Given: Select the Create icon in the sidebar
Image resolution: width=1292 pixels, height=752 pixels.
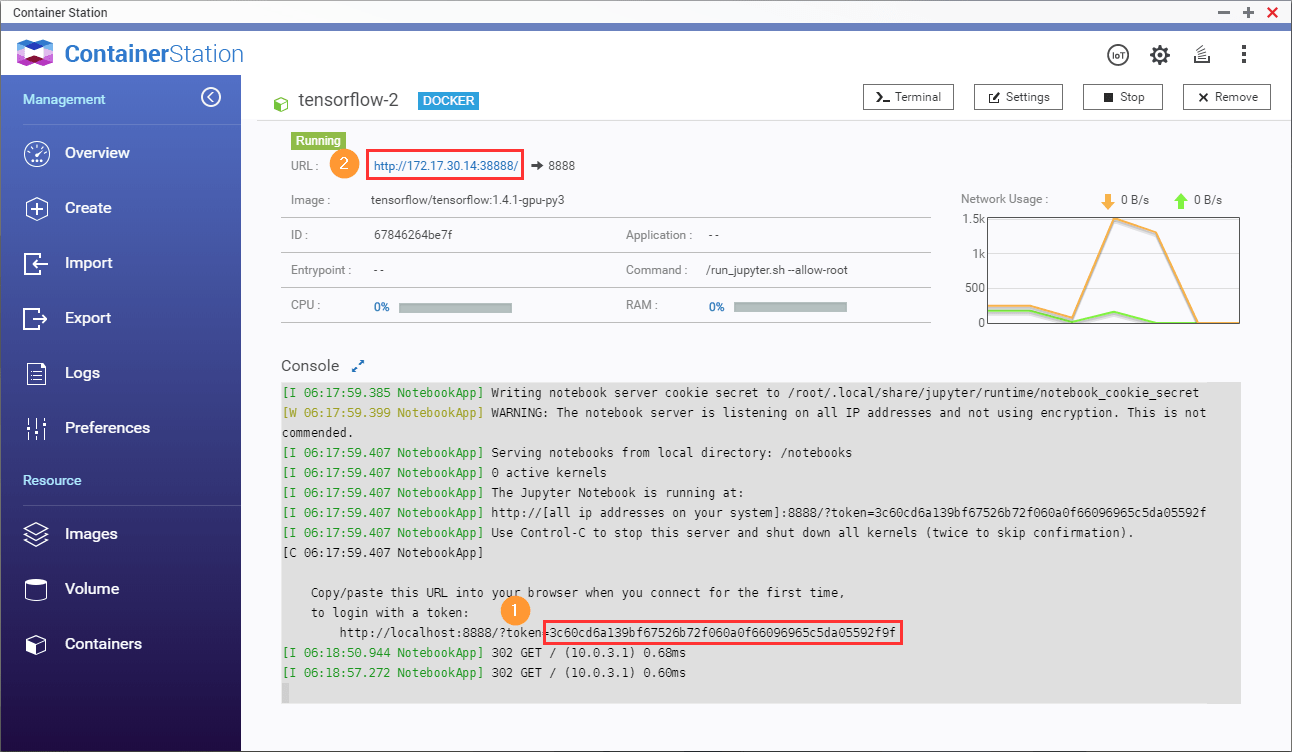Looking at the screenshot, I should point(34,207).
